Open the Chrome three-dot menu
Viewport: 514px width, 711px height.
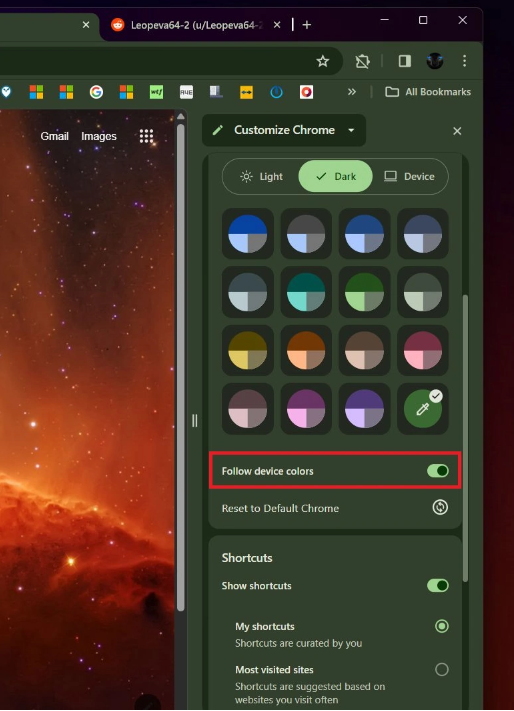point(464,61)
